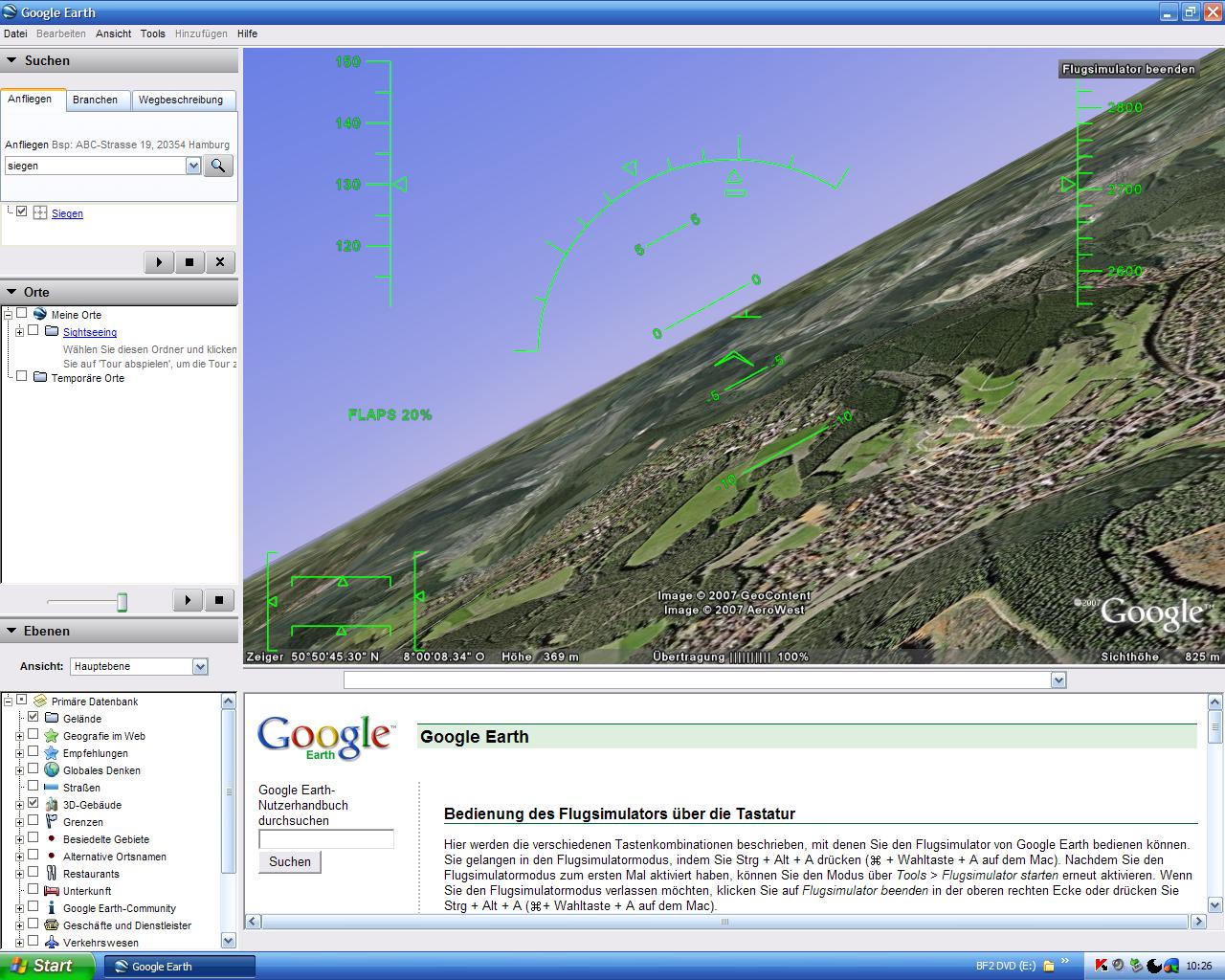The height and width of the screenshot is (980, 1225).
Task: Expand the Geografie im Web node
Action: pyautogui.click(x=19, y=735)
